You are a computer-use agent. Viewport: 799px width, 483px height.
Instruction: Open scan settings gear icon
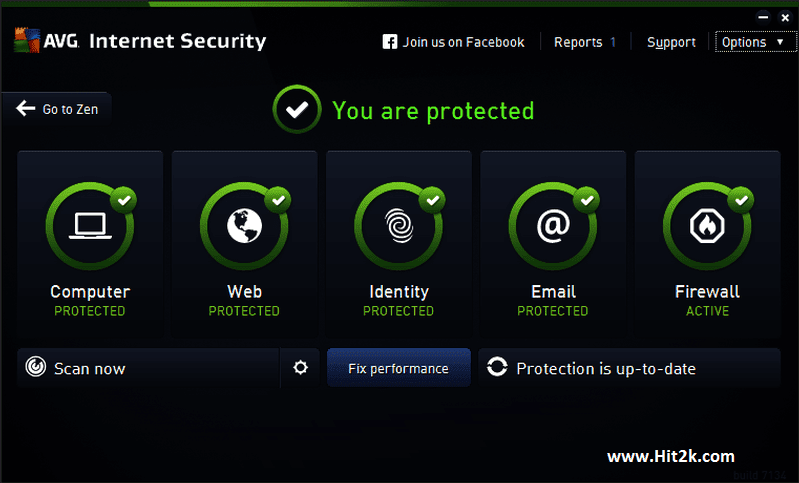tap(300, 368)
